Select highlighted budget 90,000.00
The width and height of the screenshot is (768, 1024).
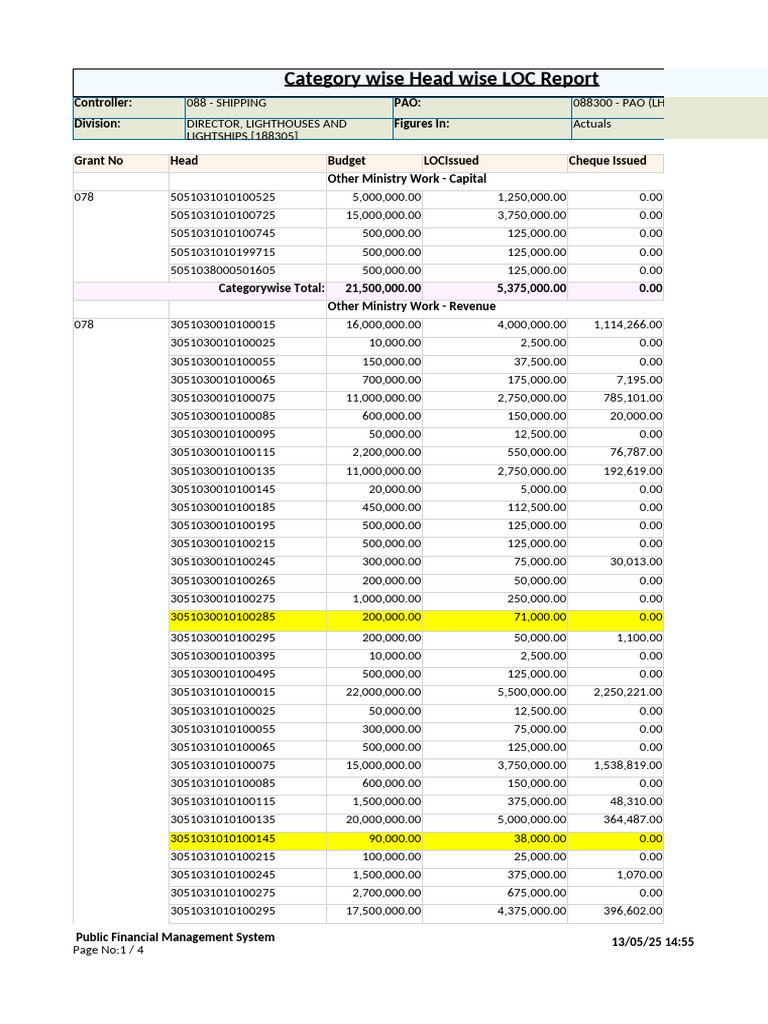[x=395, y=839]
